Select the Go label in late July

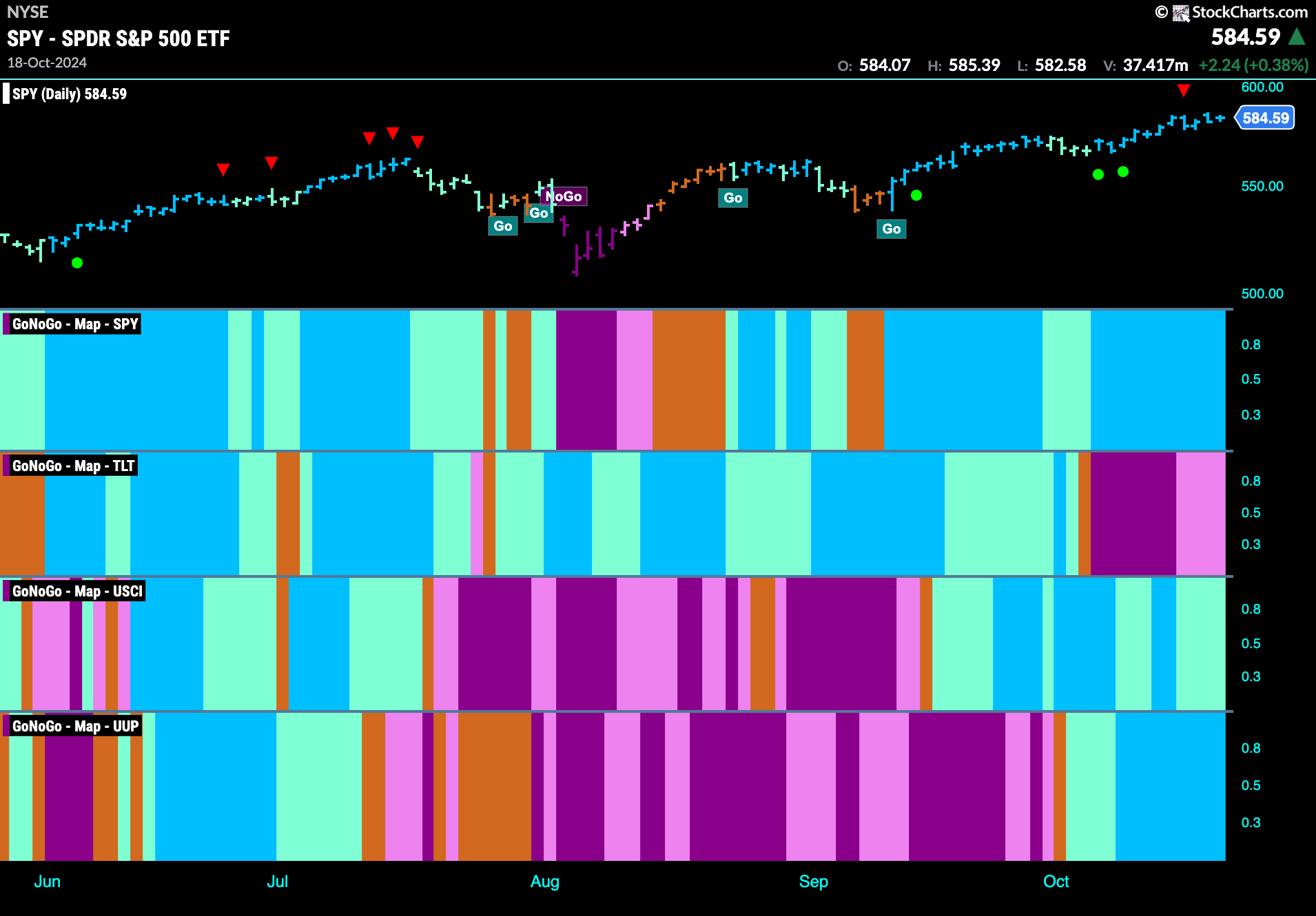point(503,226)
